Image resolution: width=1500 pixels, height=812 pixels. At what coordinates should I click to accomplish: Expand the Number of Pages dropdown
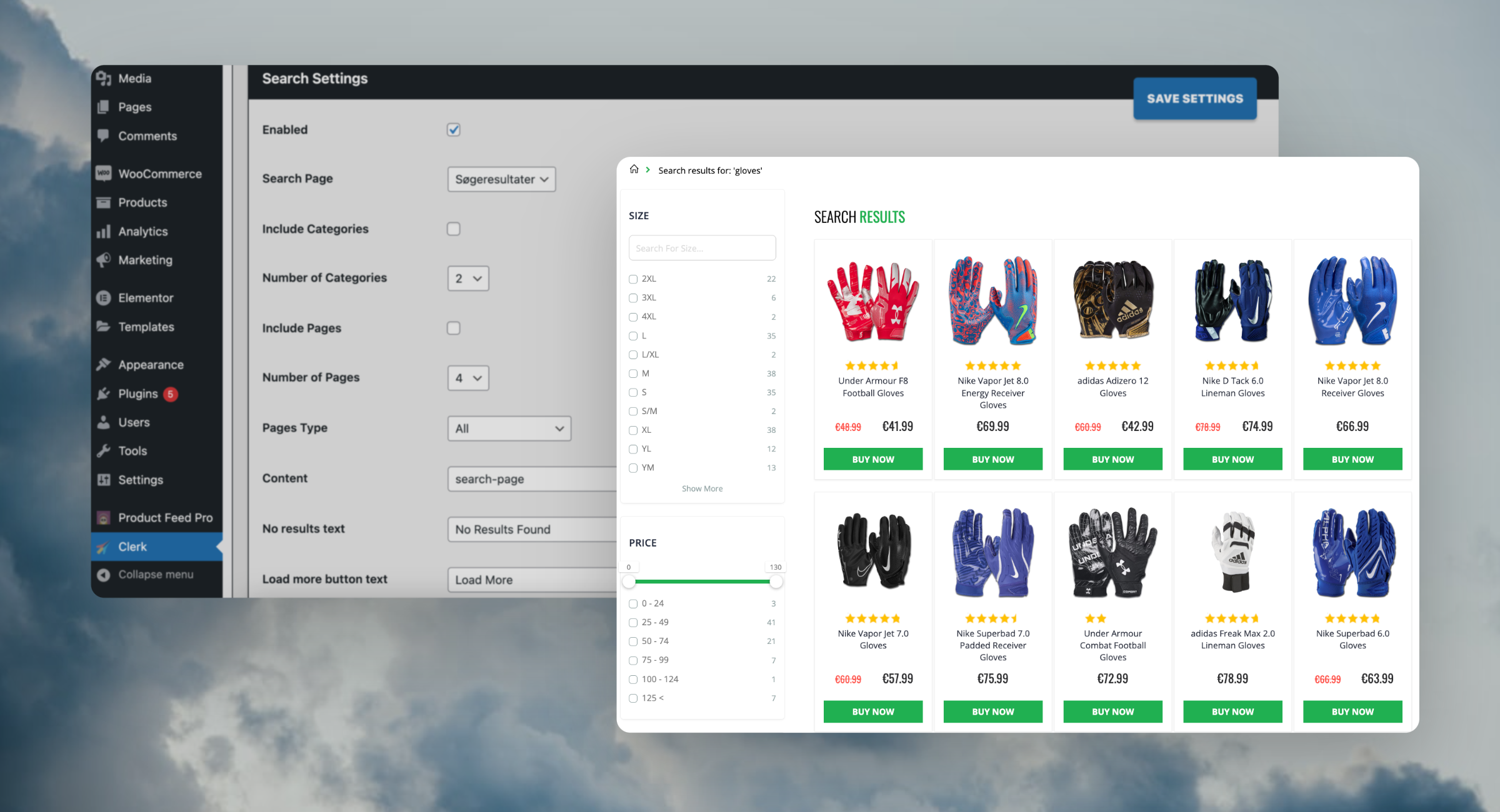pyautogui.click(x=468, y=378)
